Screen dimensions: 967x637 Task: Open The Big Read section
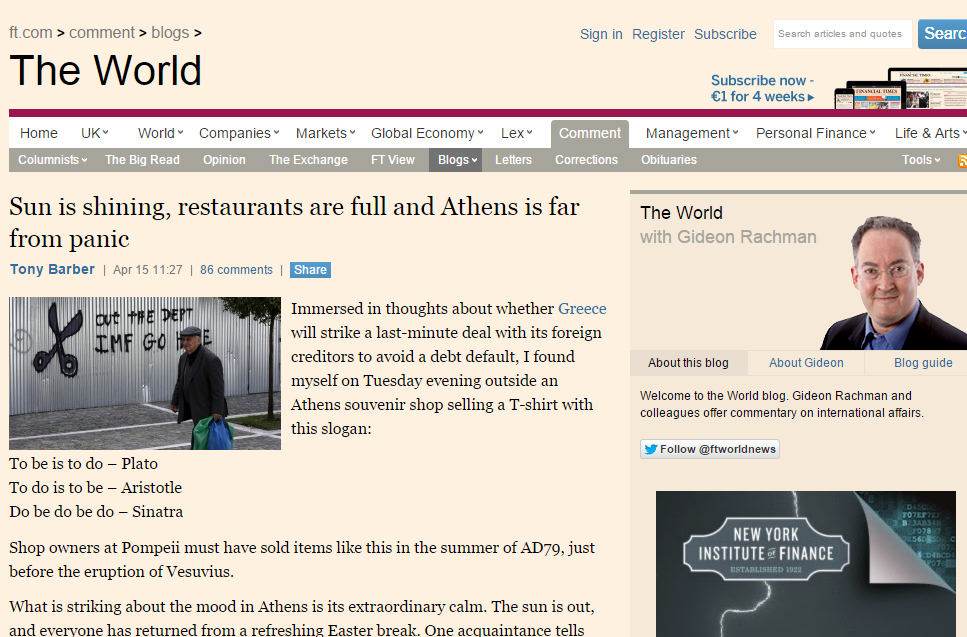pos(142,160)
